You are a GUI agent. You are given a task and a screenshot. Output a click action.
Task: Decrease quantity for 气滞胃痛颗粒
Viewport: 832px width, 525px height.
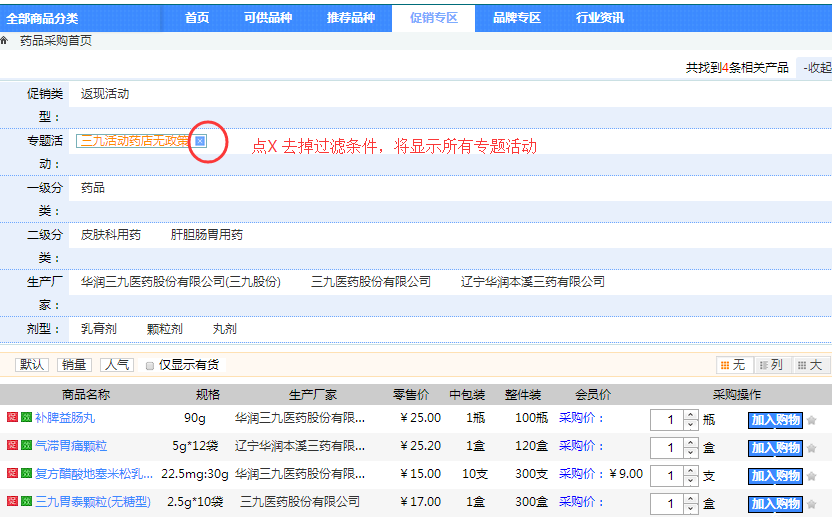pyautogui.click(x=690, y=453)
